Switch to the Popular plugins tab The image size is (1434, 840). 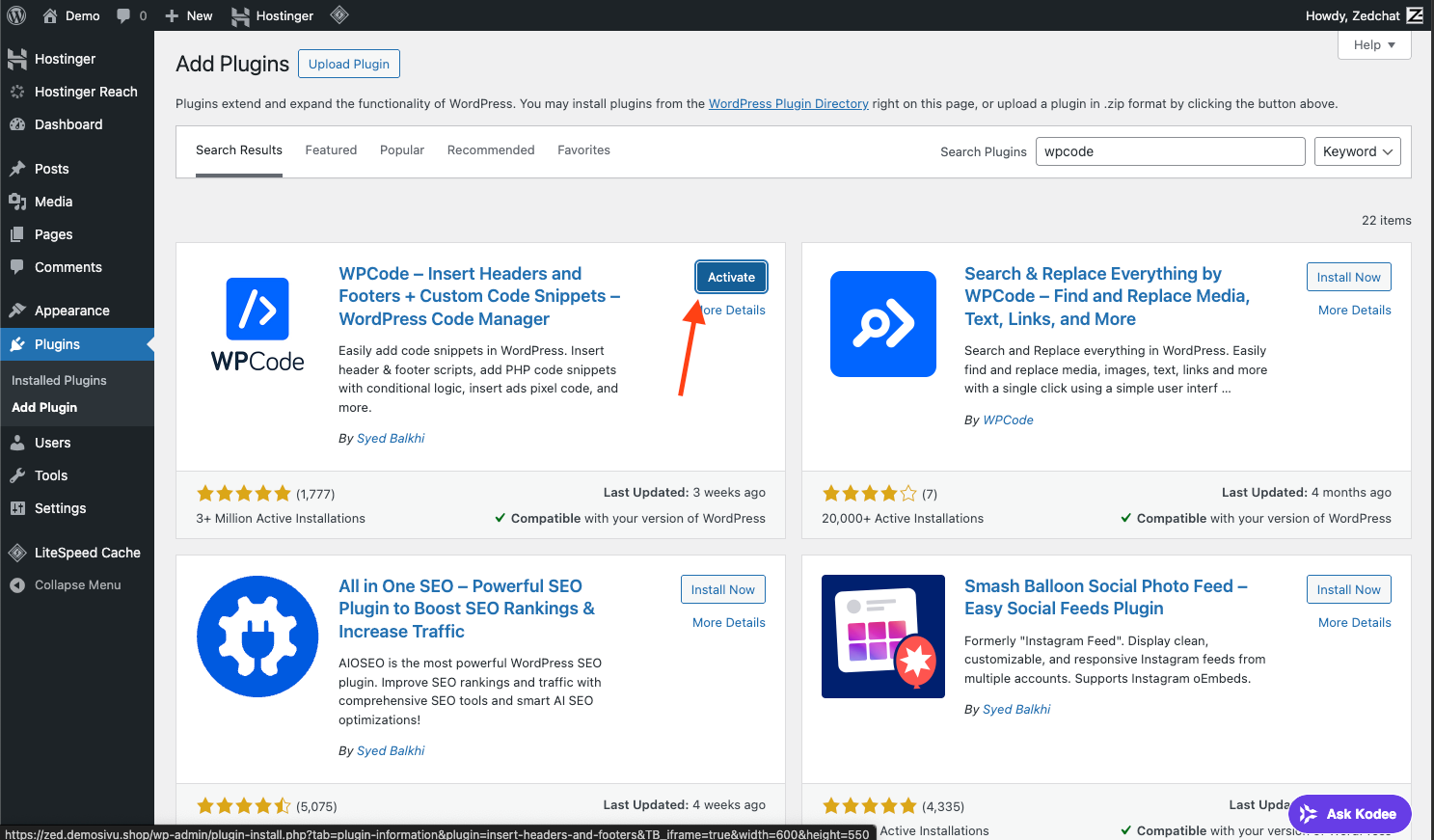click(x=402, y=150)
